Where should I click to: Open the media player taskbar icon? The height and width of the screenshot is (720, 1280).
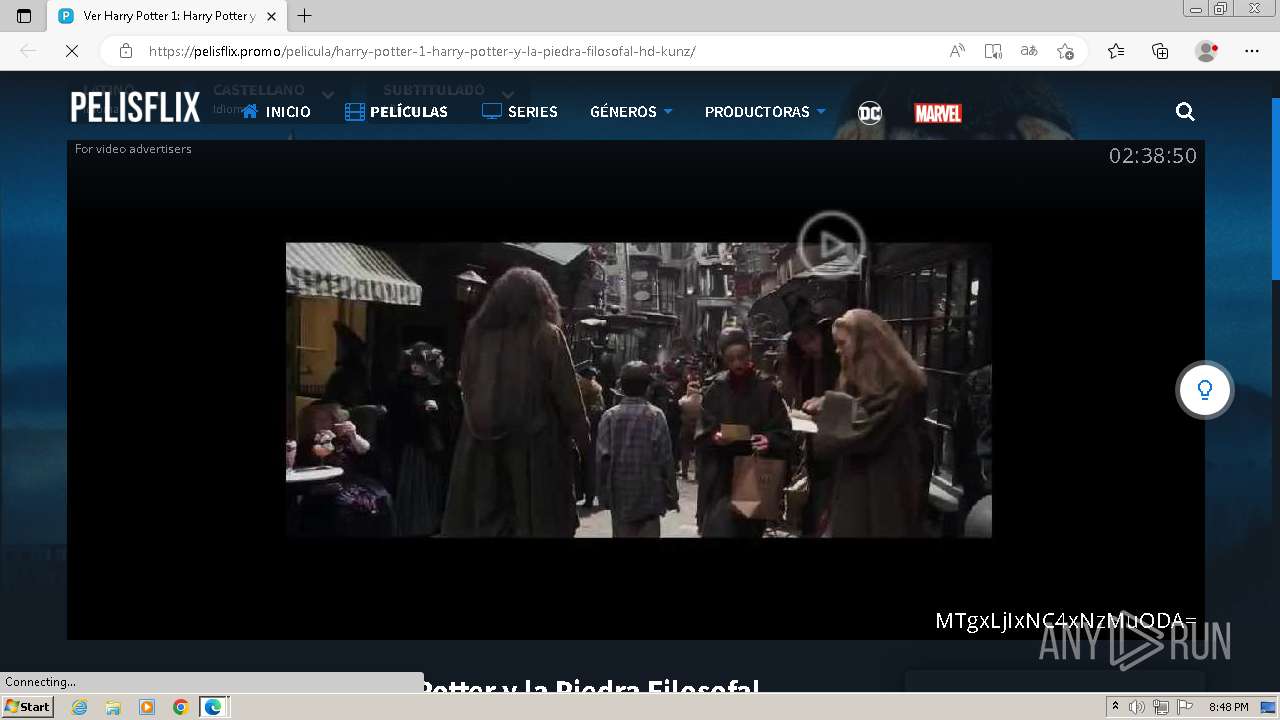[147, 707]
